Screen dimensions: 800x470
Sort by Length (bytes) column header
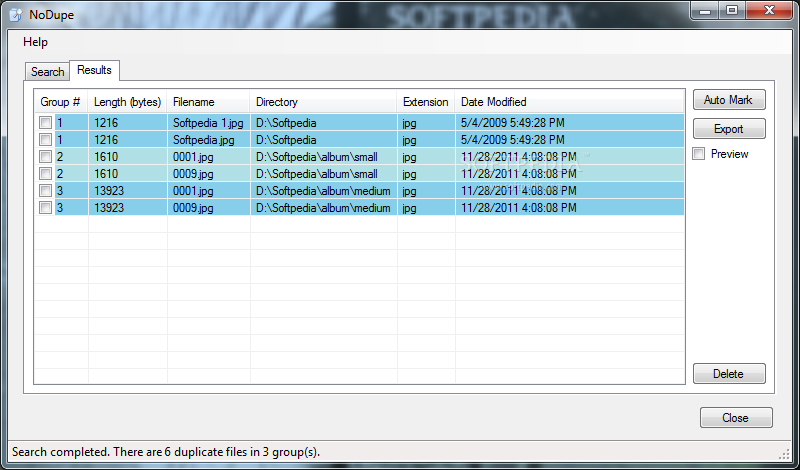128,102
